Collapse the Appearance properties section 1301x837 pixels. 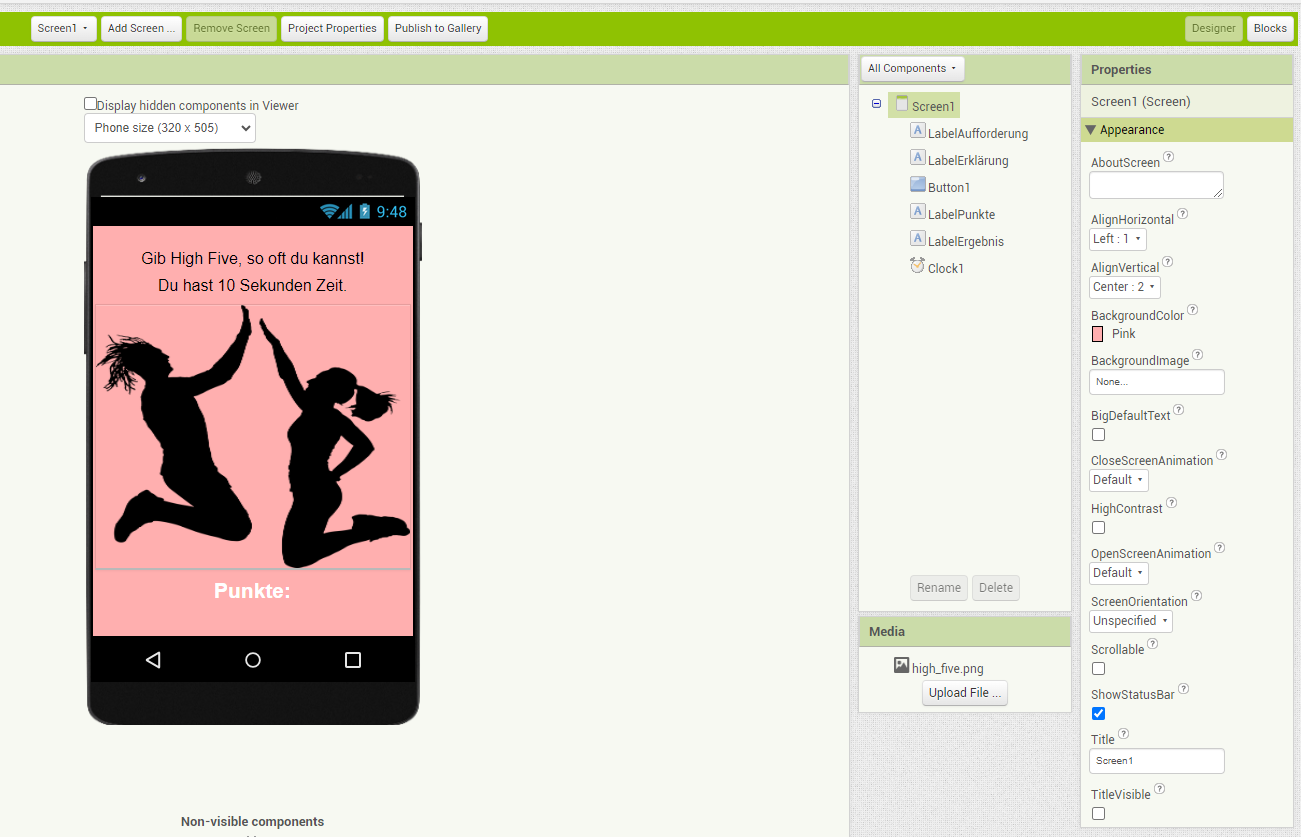click(1091, 130)
